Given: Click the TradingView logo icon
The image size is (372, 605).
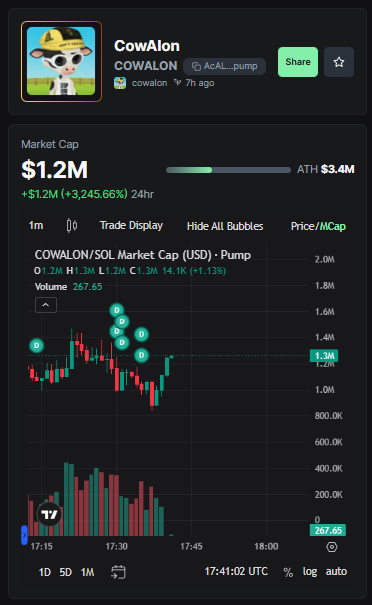Looking at the screenshot, I should [x=49, y=514].
